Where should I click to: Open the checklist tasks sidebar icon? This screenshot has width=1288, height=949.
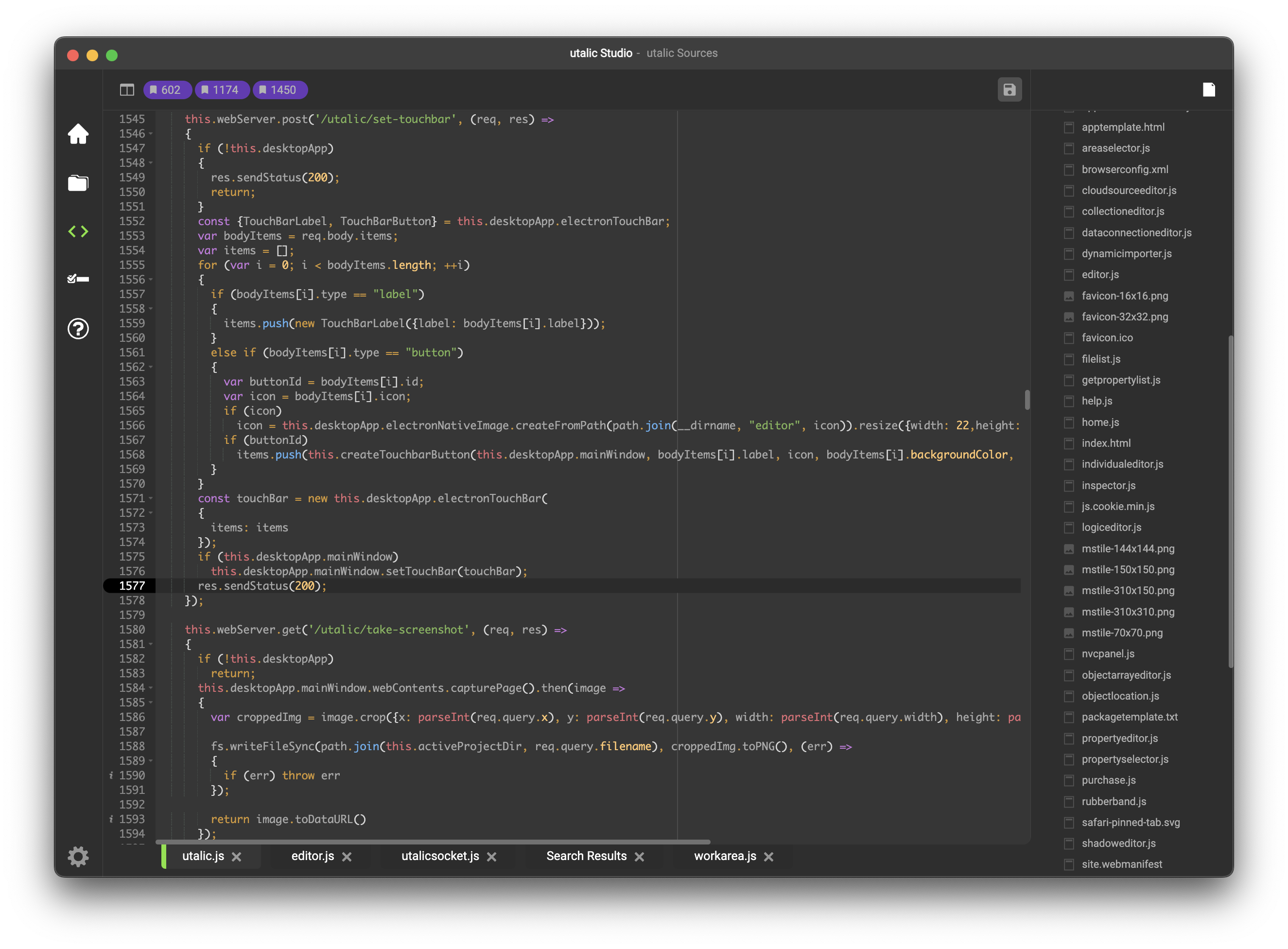click(78, 279)
